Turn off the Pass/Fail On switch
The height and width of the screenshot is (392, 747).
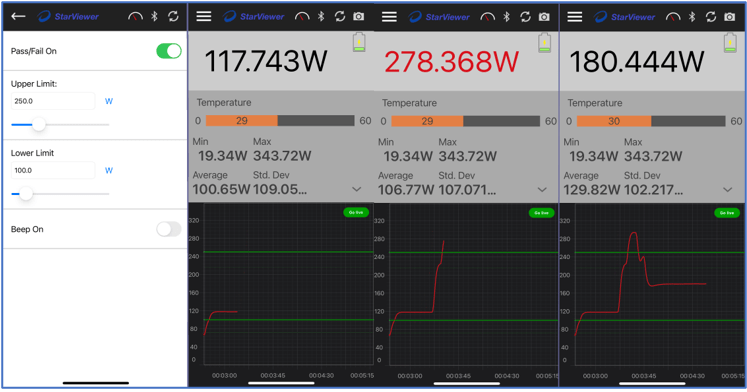click(169, 51)
